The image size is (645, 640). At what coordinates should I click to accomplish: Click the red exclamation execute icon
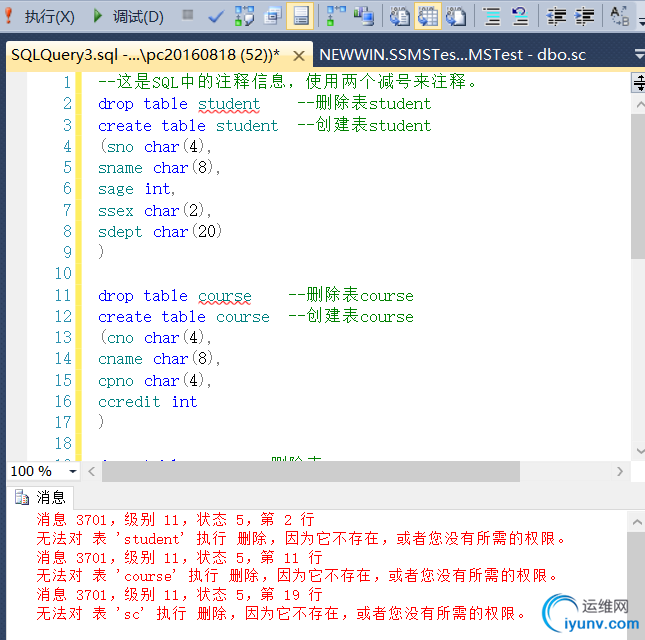click(8, 16)
